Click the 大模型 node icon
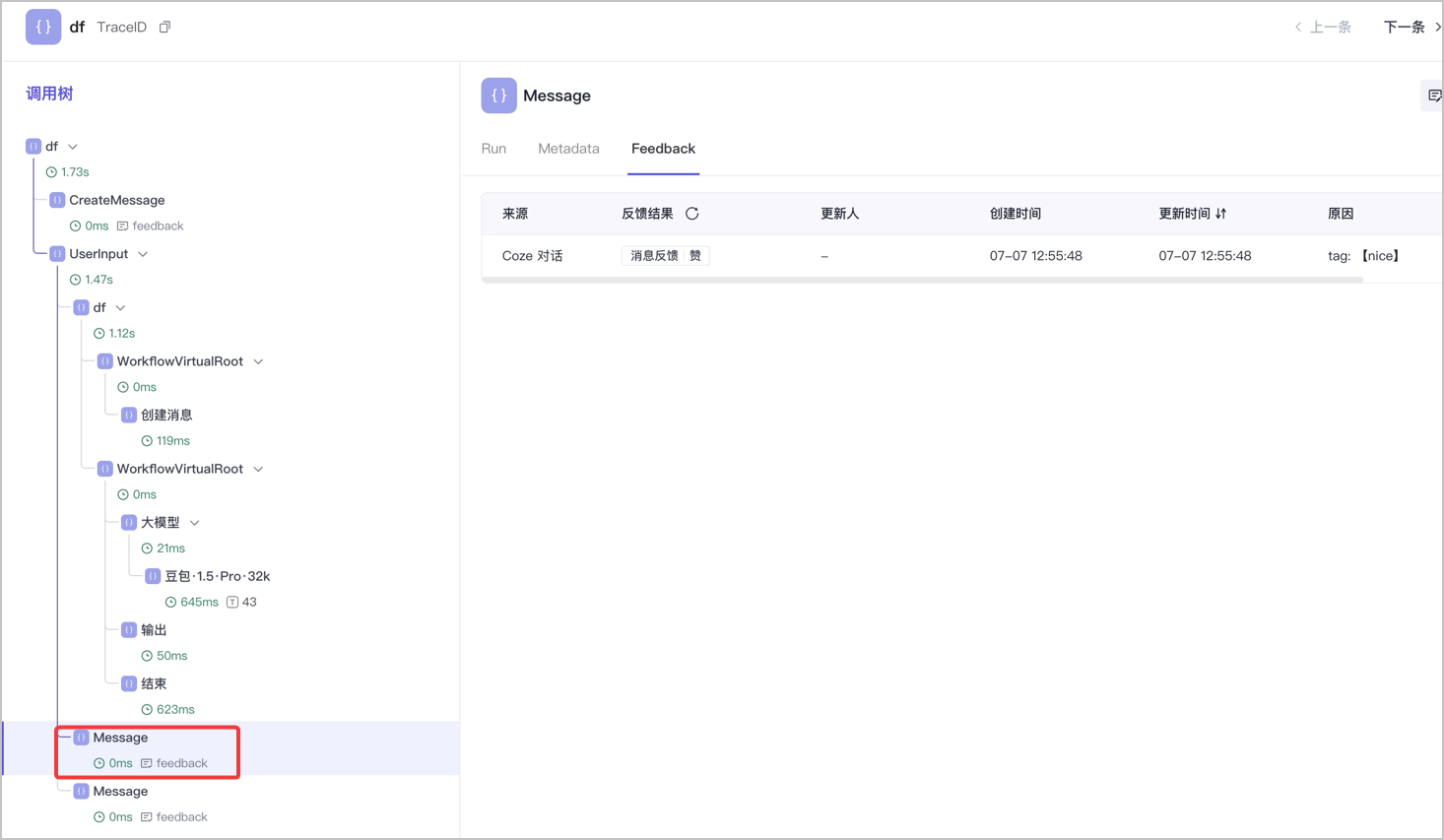This screenshot has width=1444, height=840. point(129,523)
